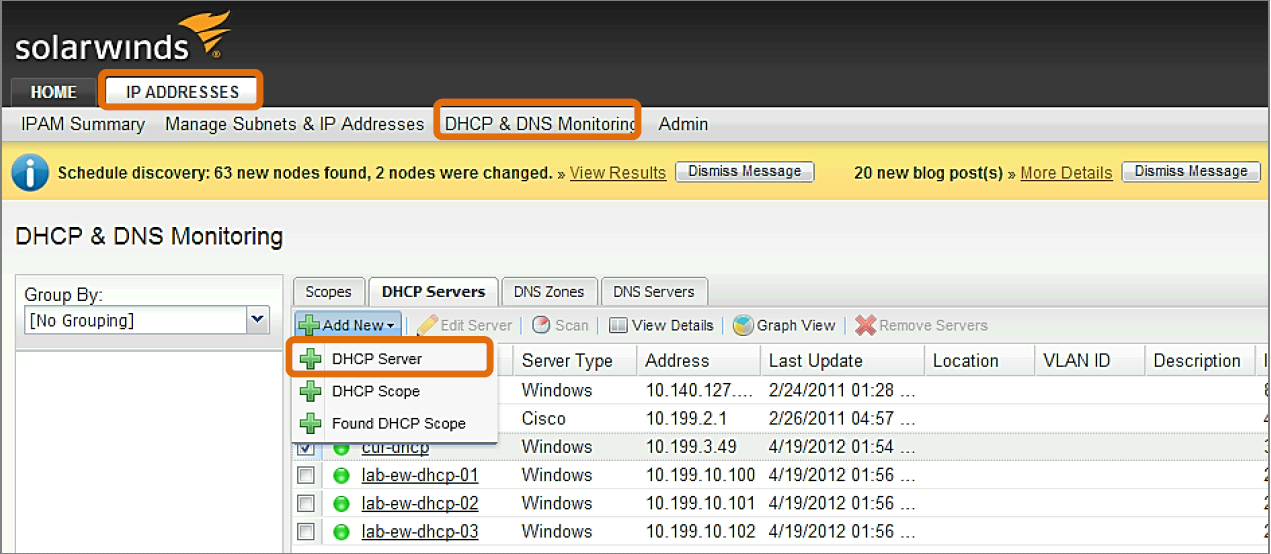This screenshot has width=1271, height=554.
Task: Click the address cell 10.199.10.102
Action: [x=700, y=531]
